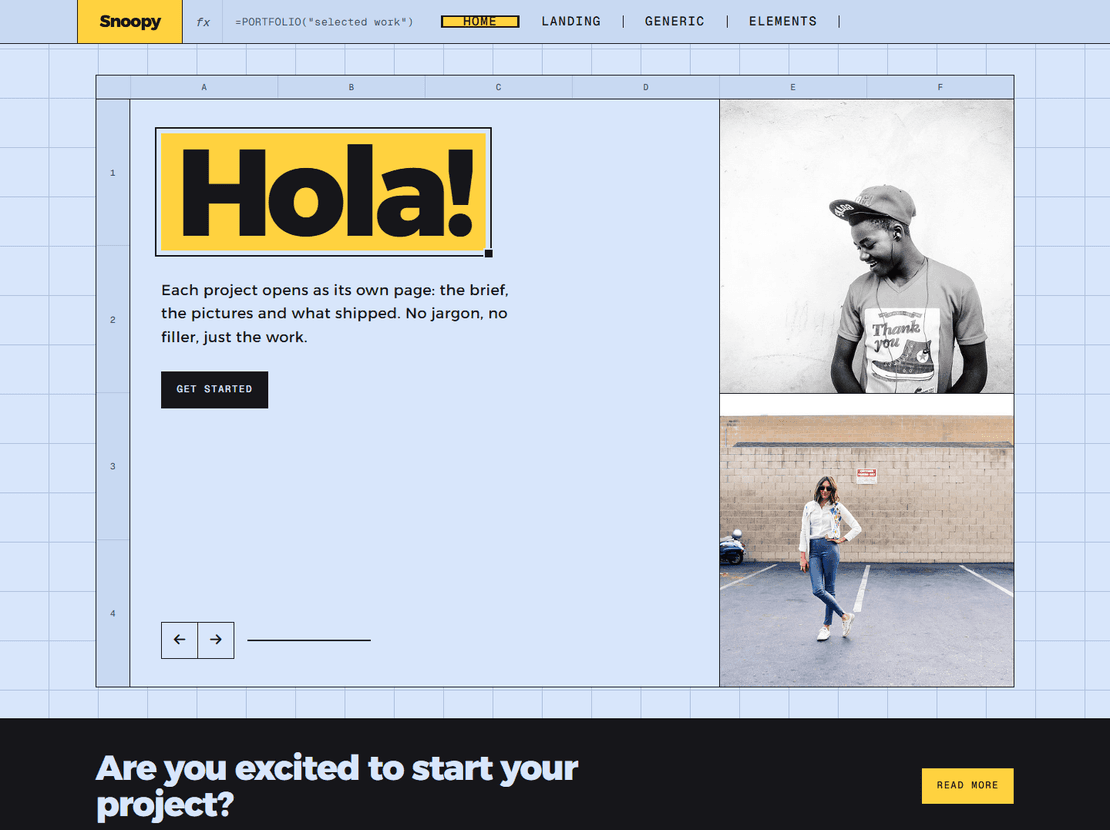The height and width of the screenshot is (830, 1110).
Task: Click the Snoopy logo
Action: [130, 21]
